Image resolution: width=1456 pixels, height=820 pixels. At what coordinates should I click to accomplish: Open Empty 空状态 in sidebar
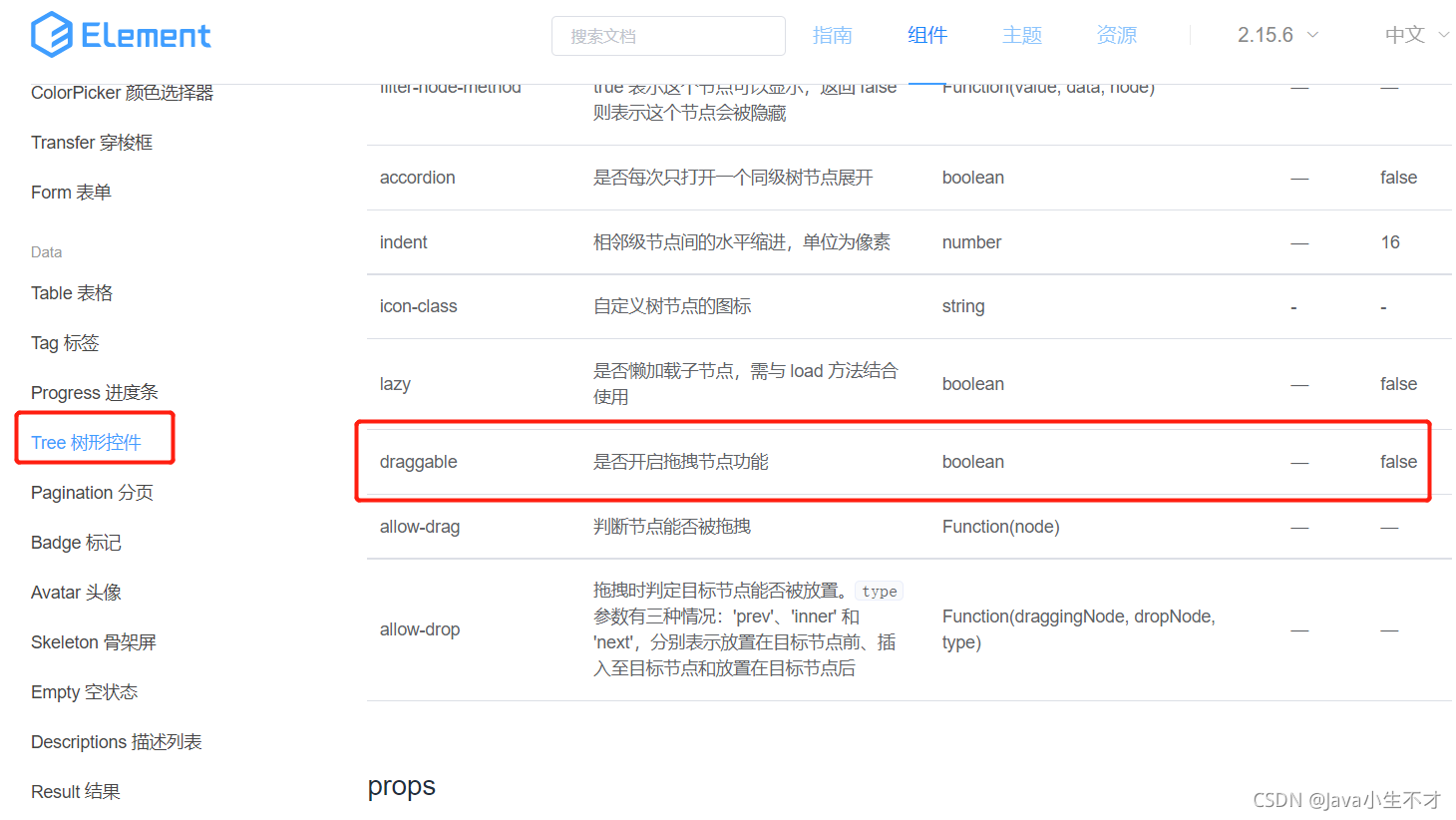pyautogui.click(x=84, y=692)
